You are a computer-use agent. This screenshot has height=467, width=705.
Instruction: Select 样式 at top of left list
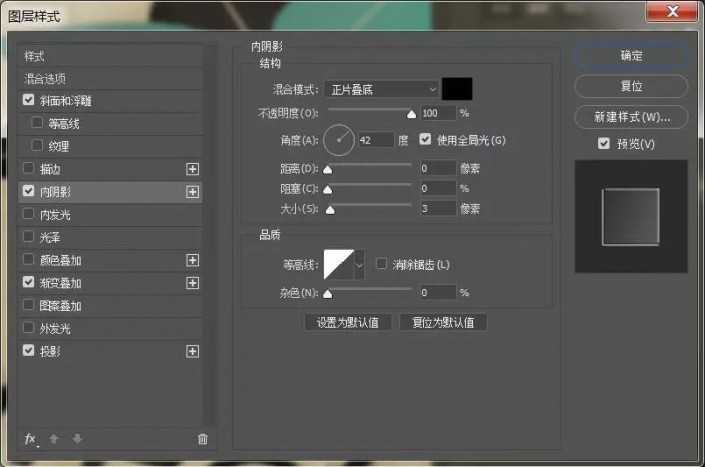35,56
